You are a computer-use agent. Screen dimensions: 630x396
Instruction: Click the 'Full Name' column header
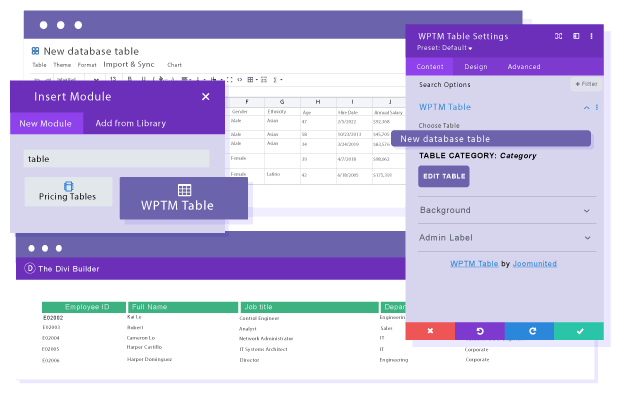coord(183,307)
